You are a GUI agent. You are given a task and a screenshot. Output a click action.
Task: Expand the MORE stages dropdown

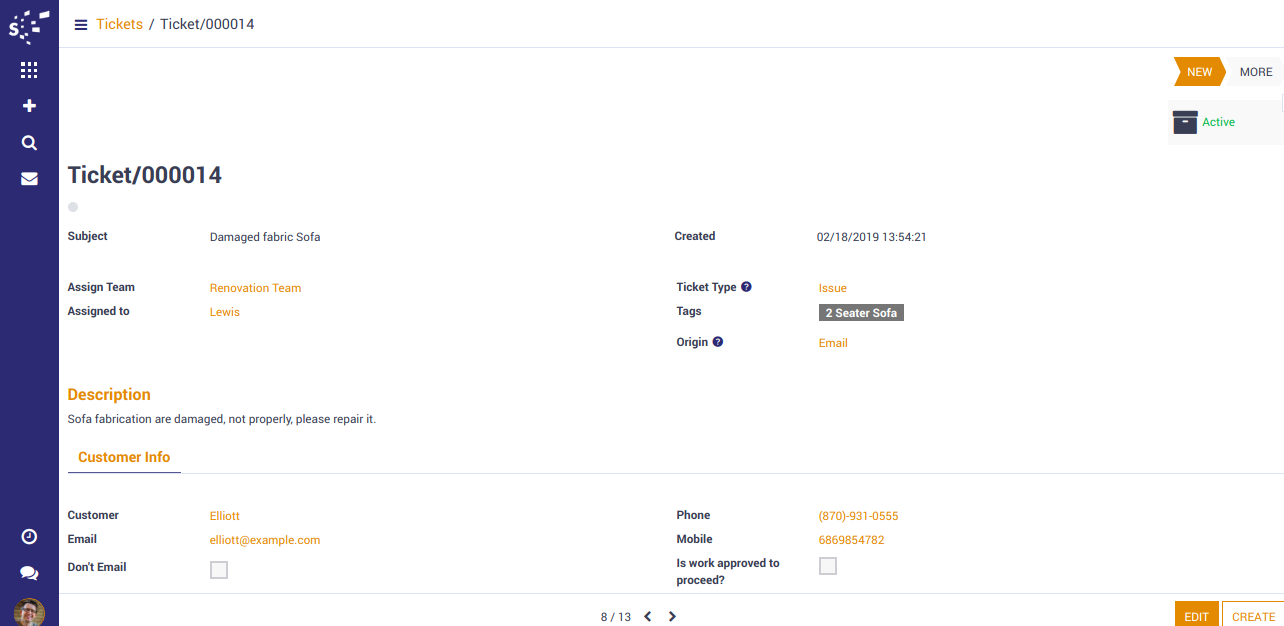1255,72
